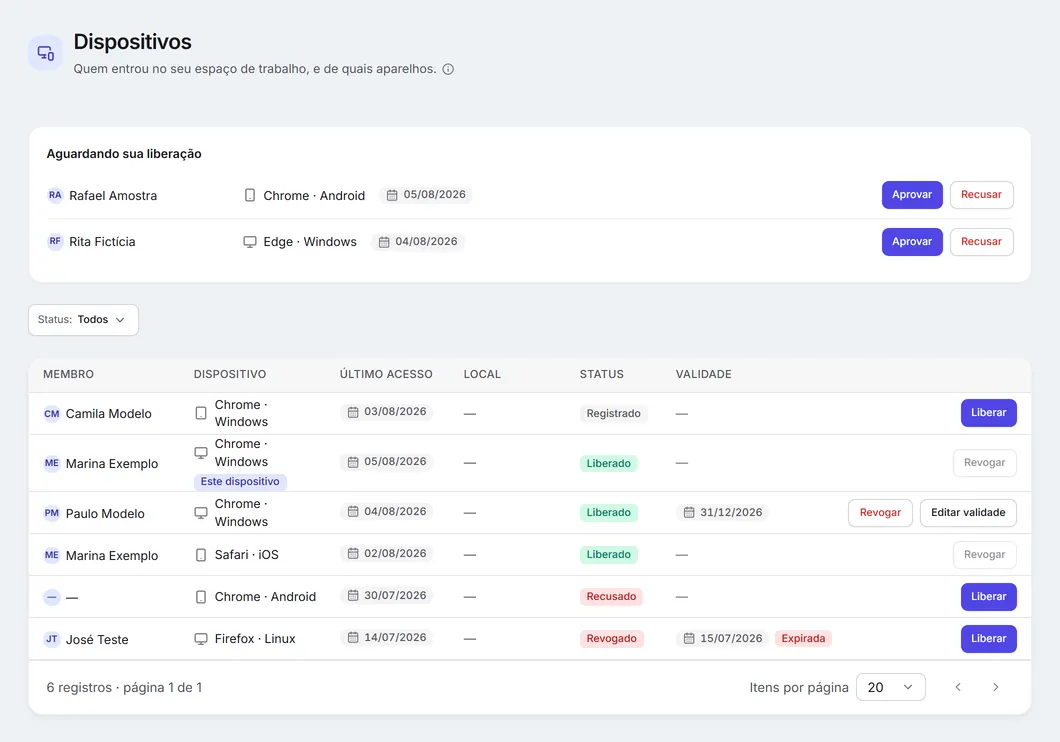Click the calendar icon beside 14/07/2026
Screen dimensions: 1060x742
pos(352,637)
